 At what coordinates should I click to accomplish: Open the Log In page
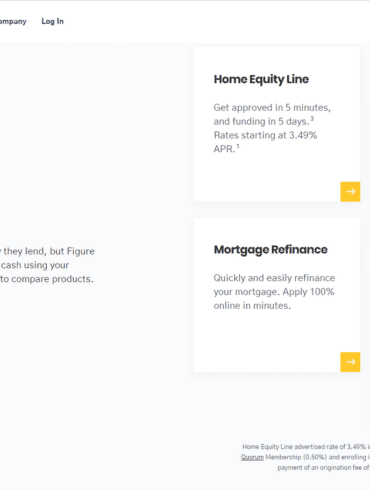pos(52,21)
